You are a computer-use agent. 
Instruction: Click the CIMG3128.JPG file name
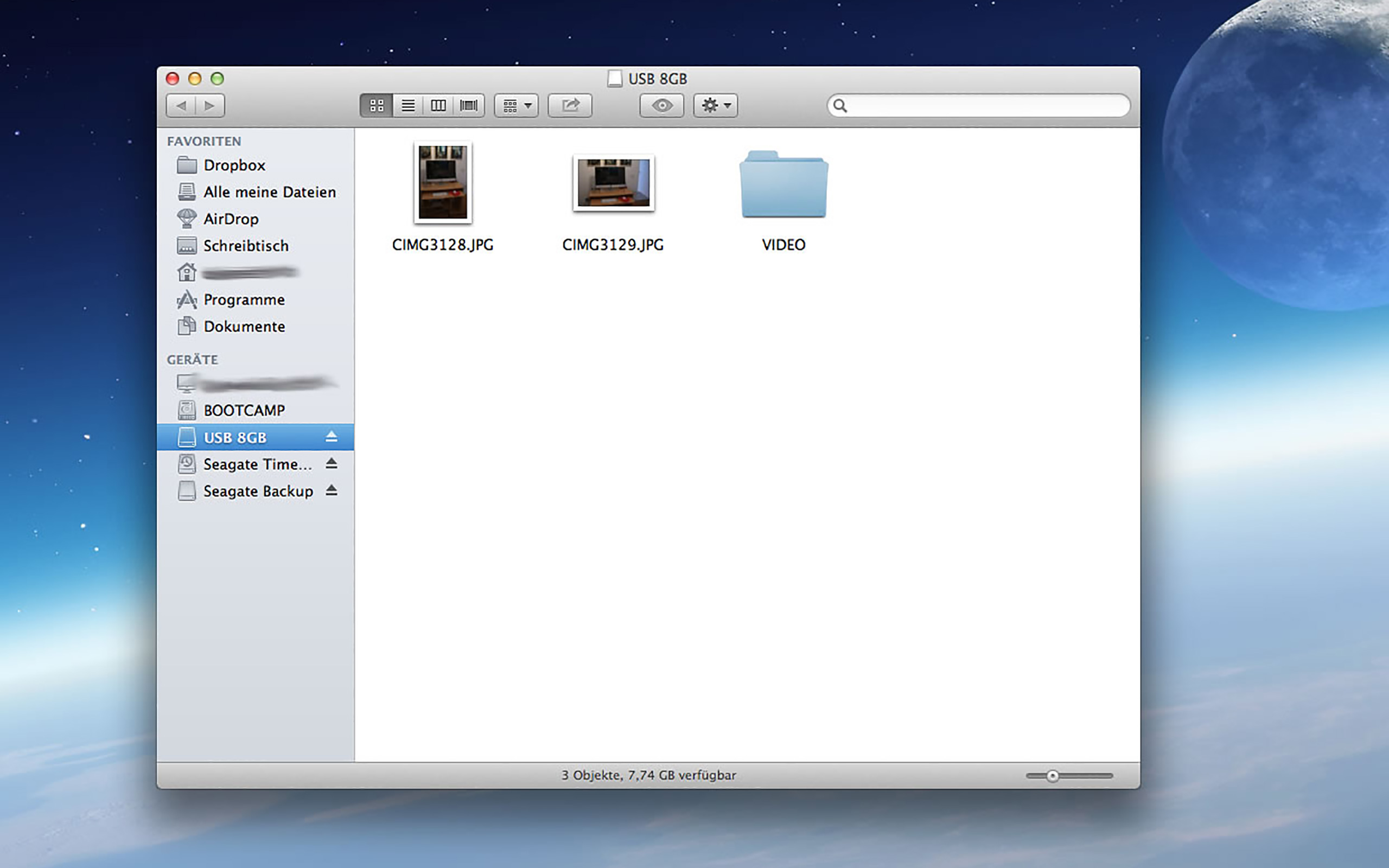coord(443,245)
